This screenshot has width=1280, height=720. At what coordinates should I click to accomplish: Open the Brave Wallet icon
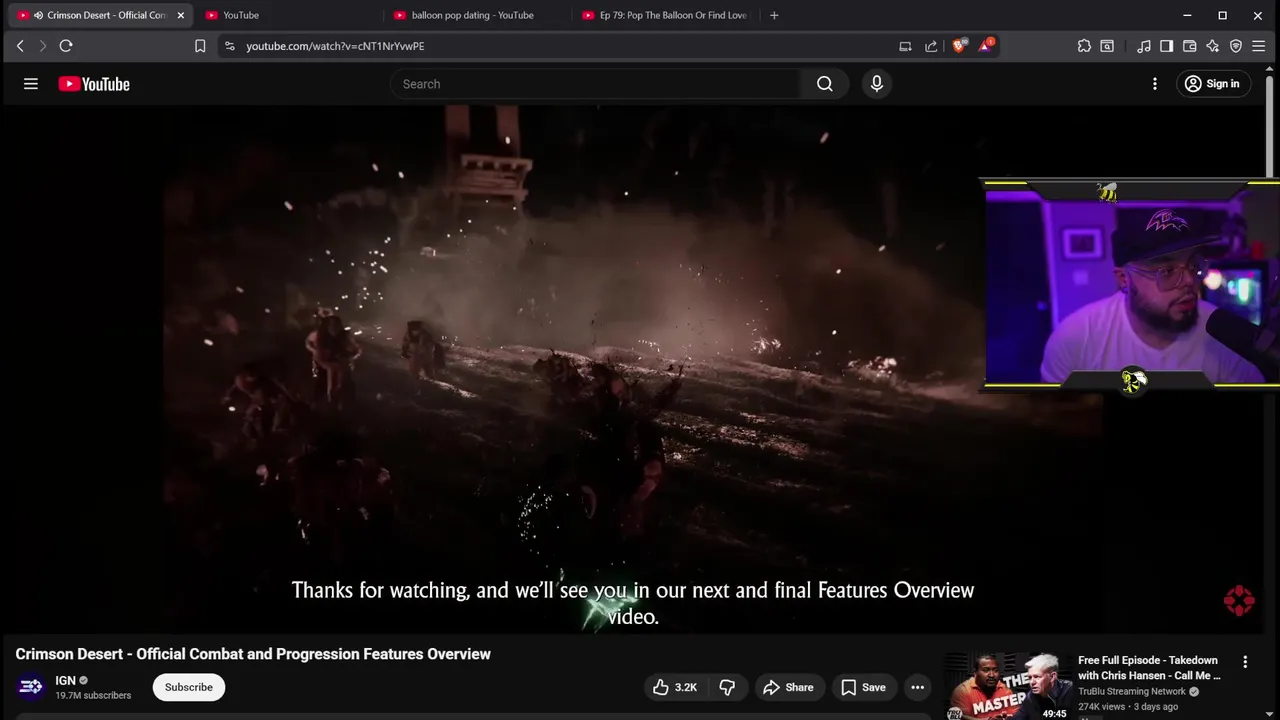coord(1189,46)
